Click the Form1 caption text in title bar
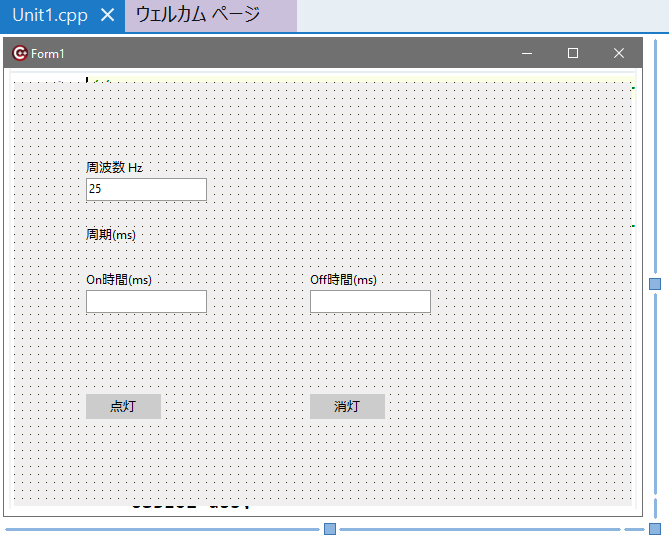The image size is (669, 540). coord(48,54)
